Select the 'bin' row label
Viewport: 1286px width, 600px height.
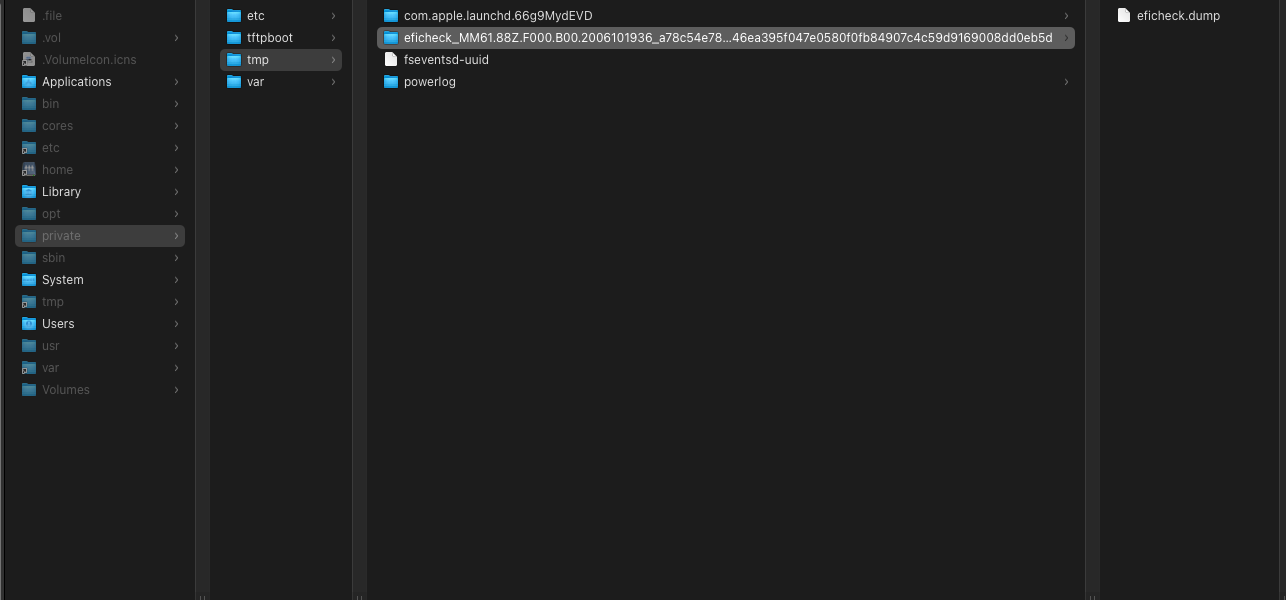50,104
